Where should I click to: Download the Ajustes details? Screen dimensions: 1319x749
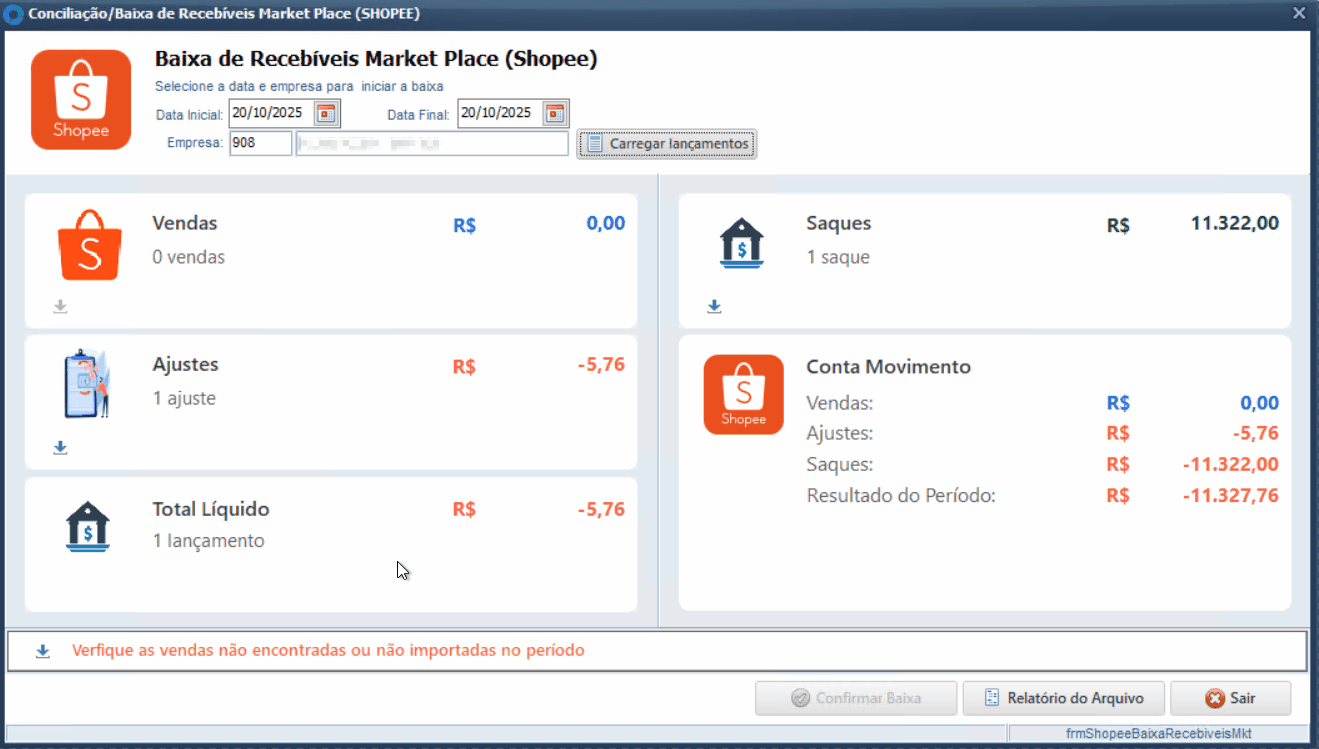pos(60,448)
